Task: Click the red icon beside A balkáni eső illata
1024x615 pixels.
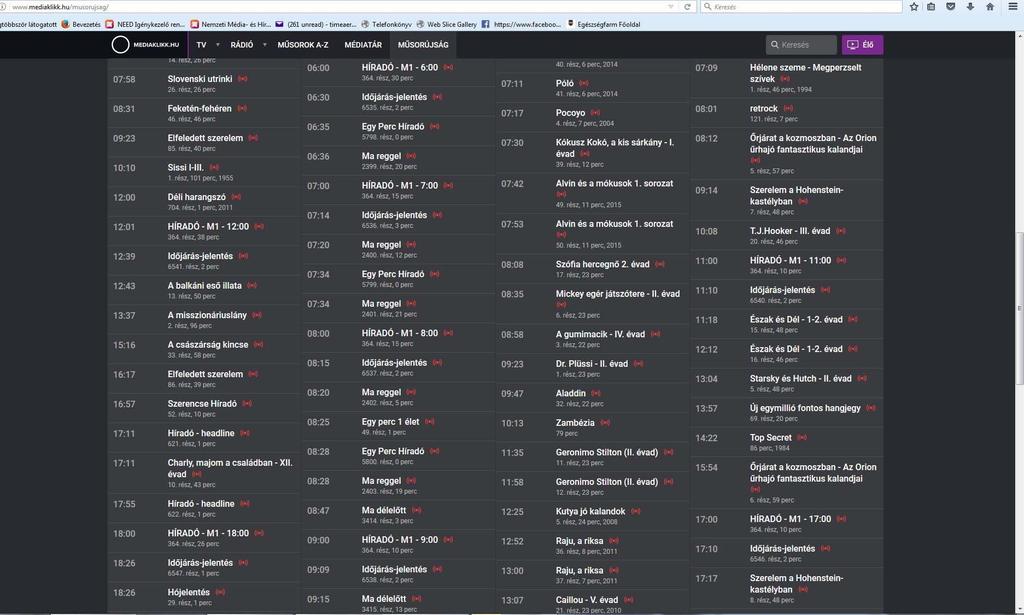Action: [x=251, y=286]
